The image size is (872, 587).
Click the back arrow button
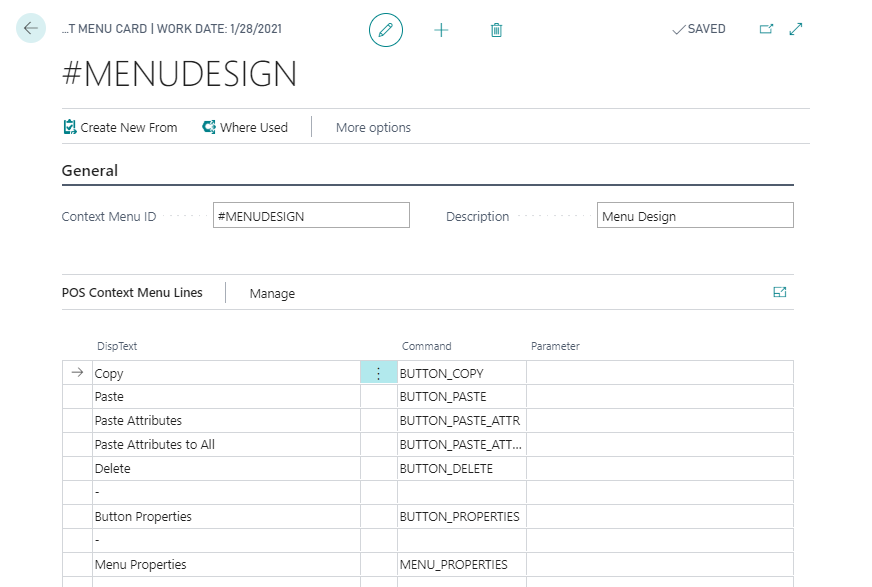31,29
